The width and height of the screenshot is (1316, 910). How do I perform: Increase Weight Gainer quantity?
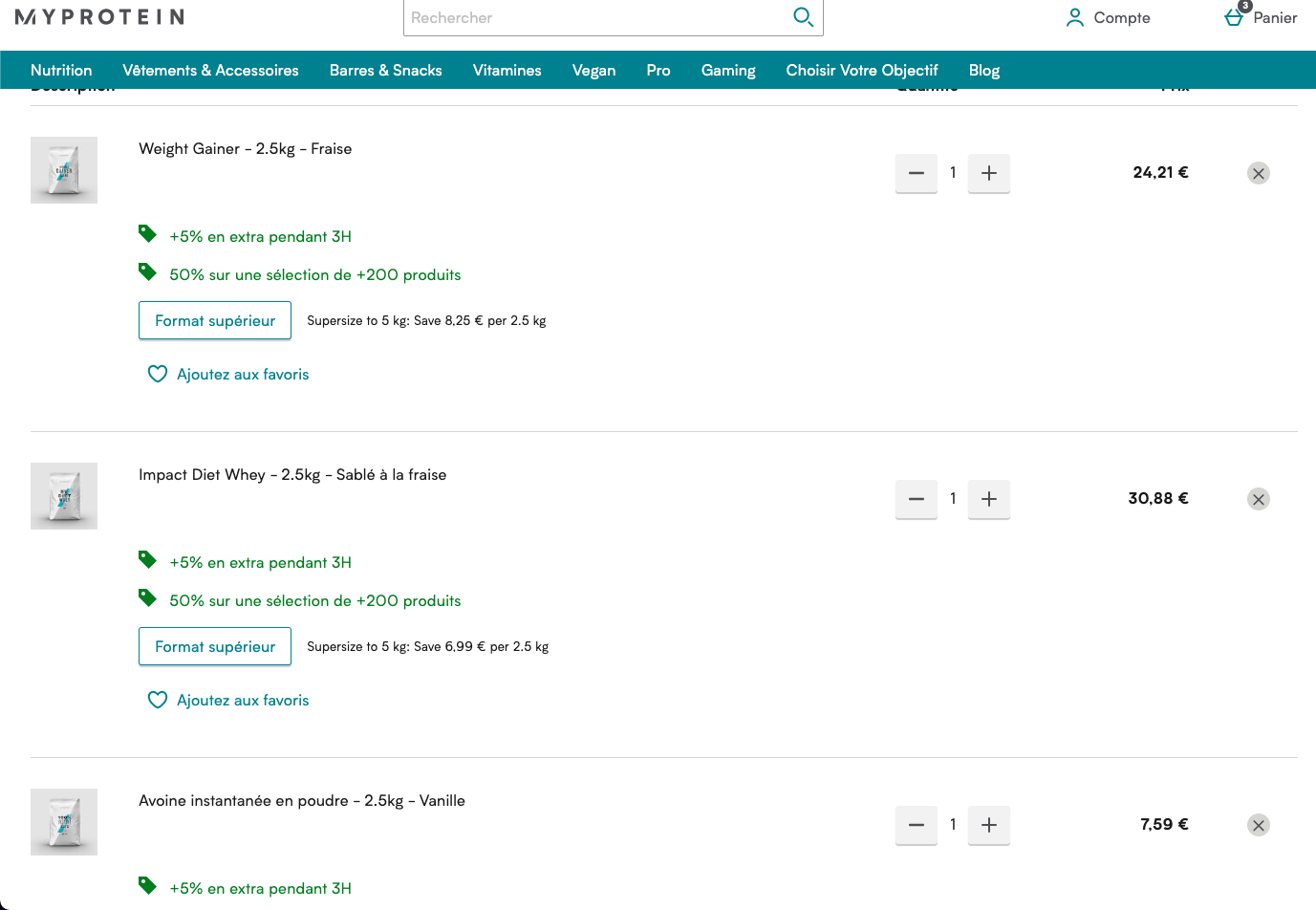(x=989, y=173)
